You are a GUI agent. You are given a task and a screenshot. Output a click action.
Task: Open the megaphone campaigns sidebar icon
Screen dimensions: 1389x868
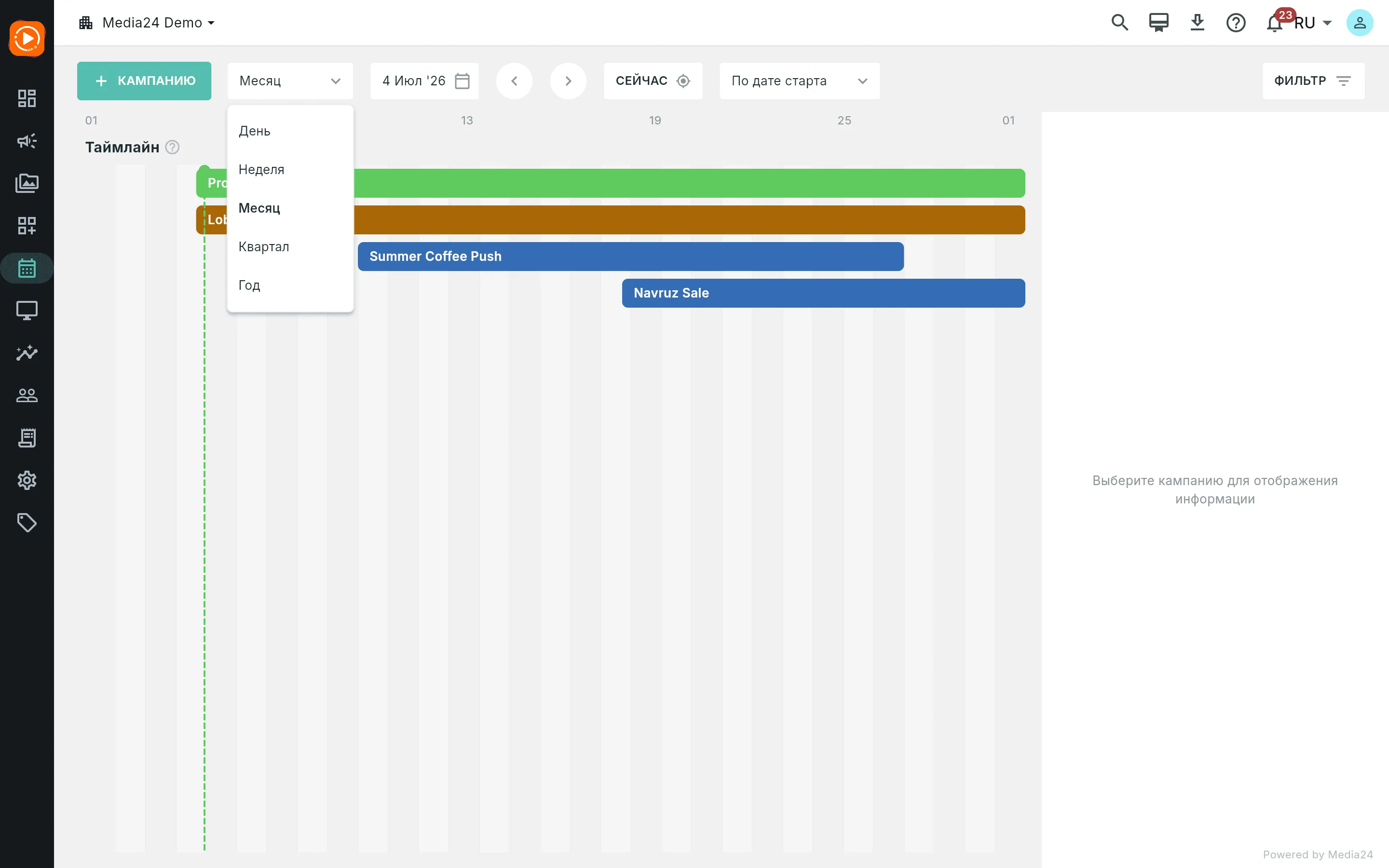click(x=27, y=141)
